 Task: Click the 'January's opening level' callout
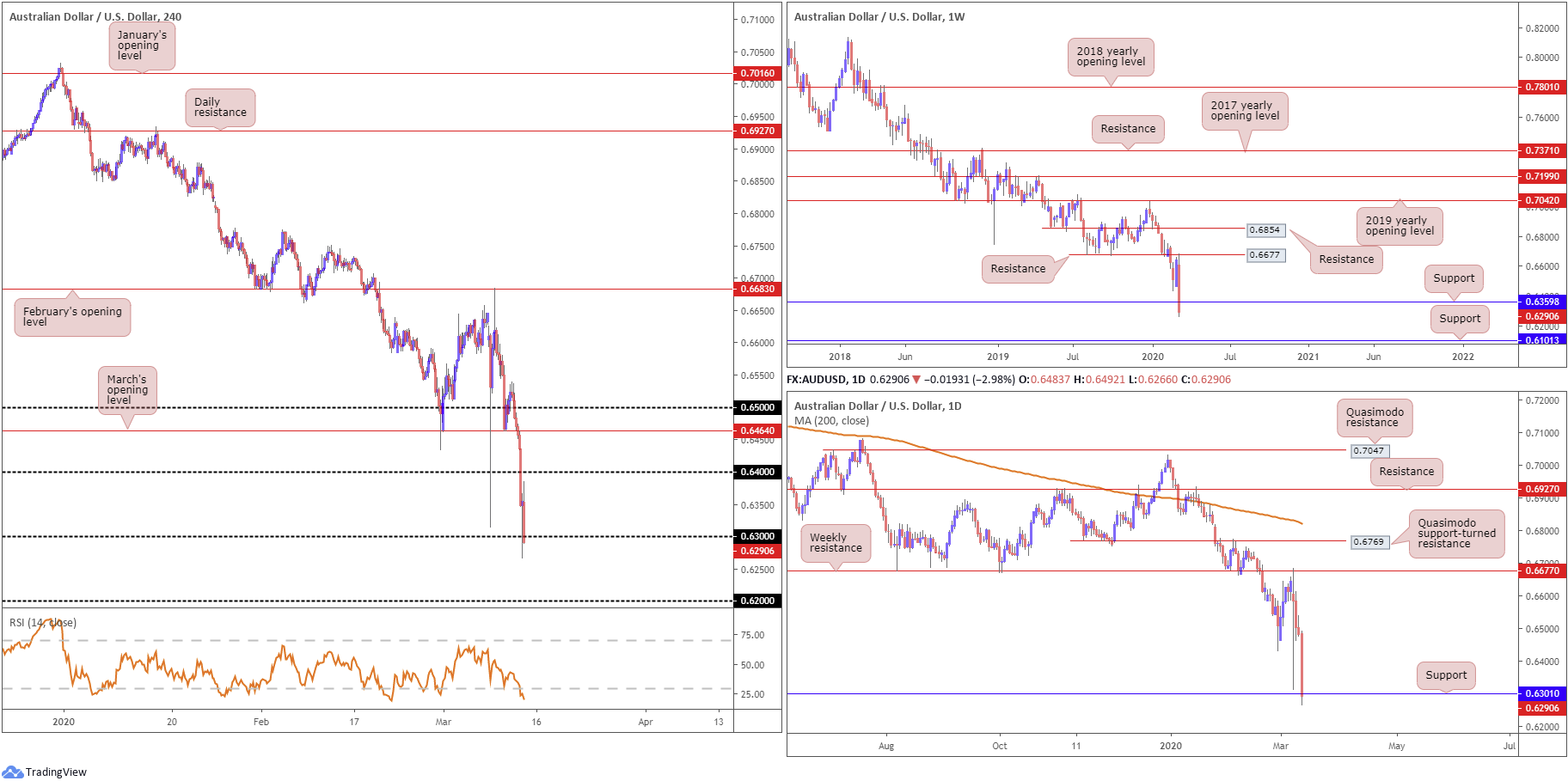142,46
